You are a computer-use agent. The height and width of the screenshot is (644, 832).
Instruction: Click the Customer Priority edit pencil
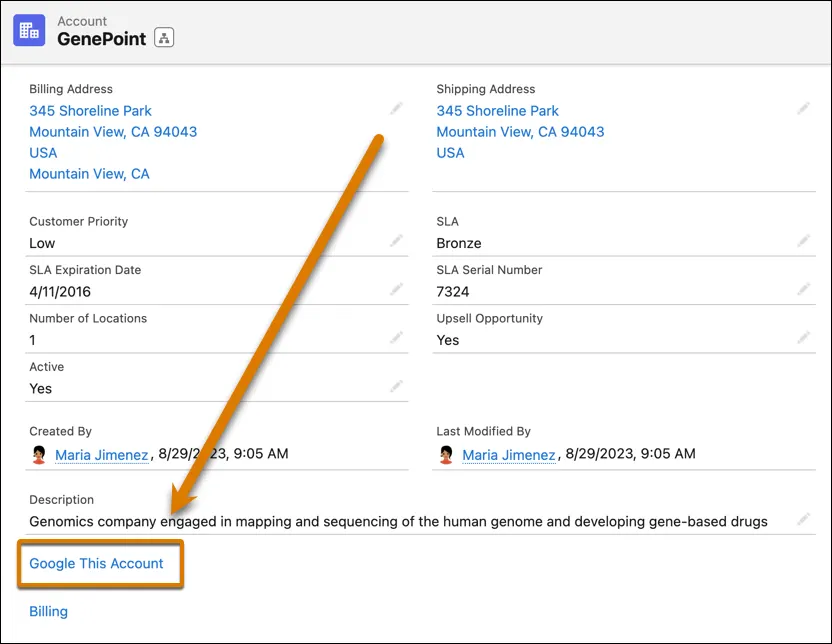(397, 241)
